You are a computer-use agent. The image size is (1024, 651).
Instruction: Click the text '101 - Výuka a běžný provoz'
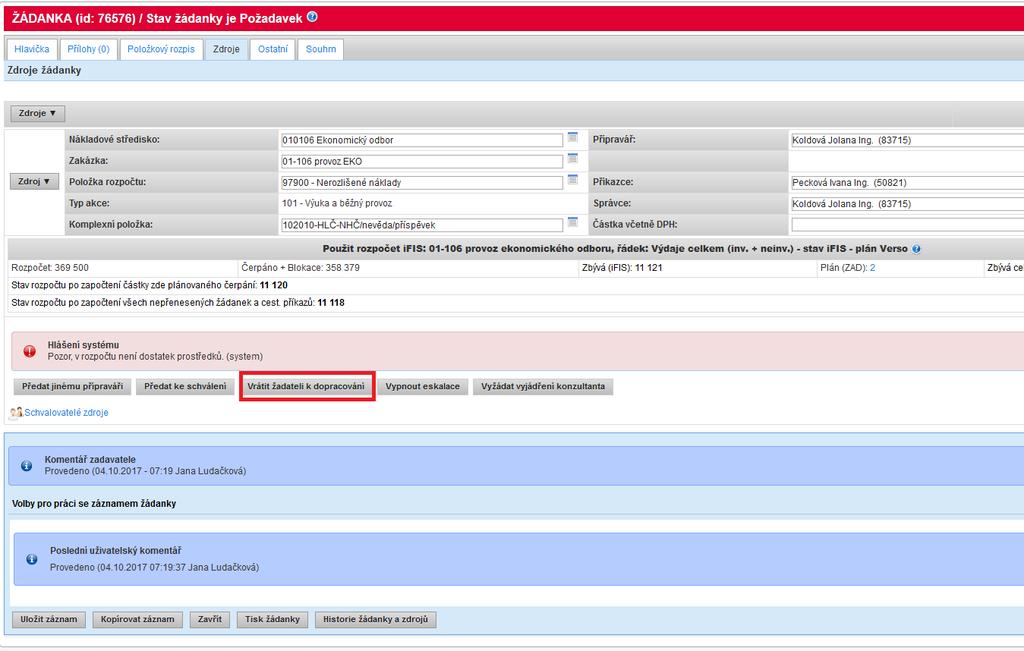(337, 203)
